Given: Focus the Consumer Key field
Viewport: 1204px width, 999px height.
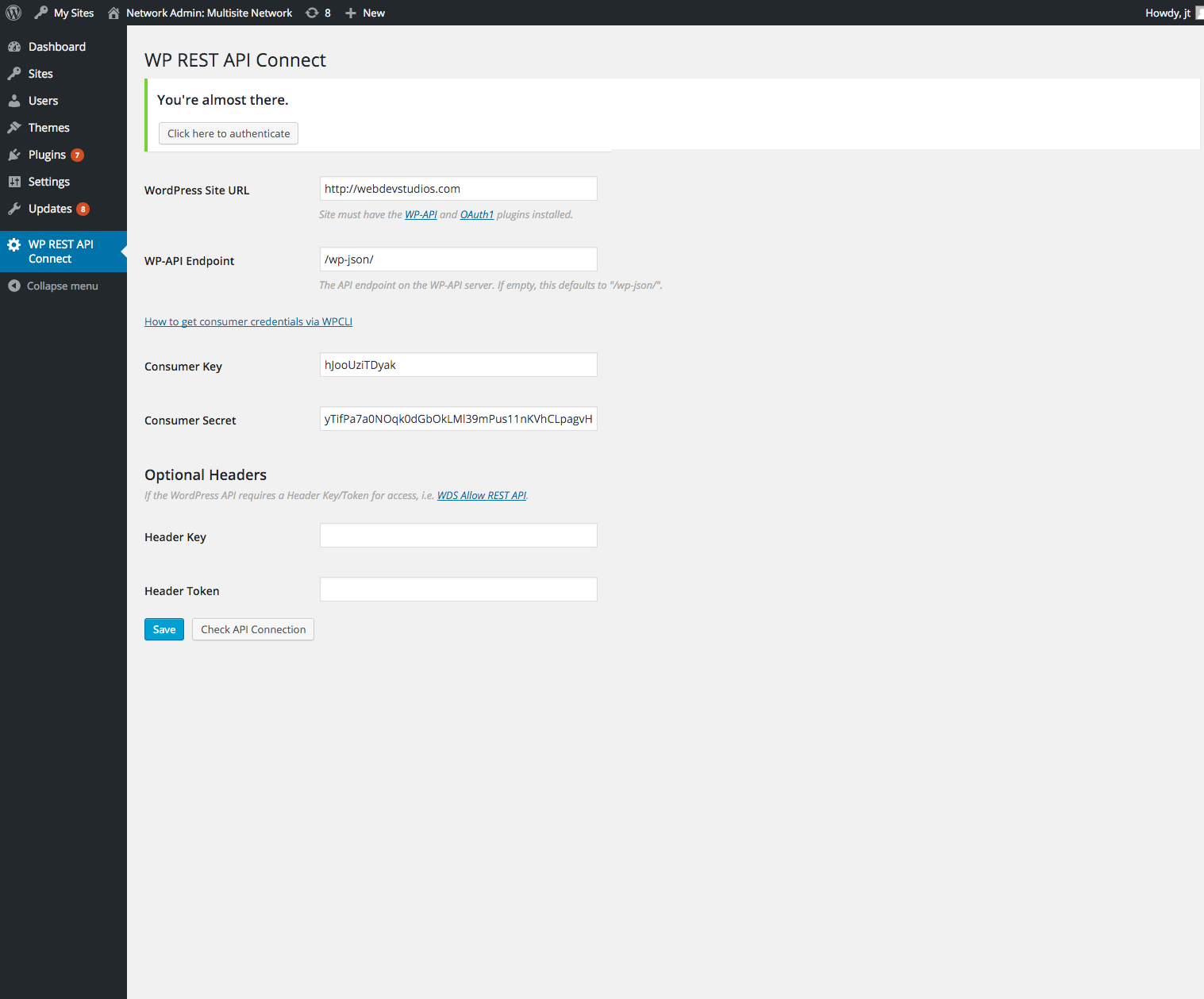Looking at the screenshot, I should pyautogui.click(x=459, y=365).
